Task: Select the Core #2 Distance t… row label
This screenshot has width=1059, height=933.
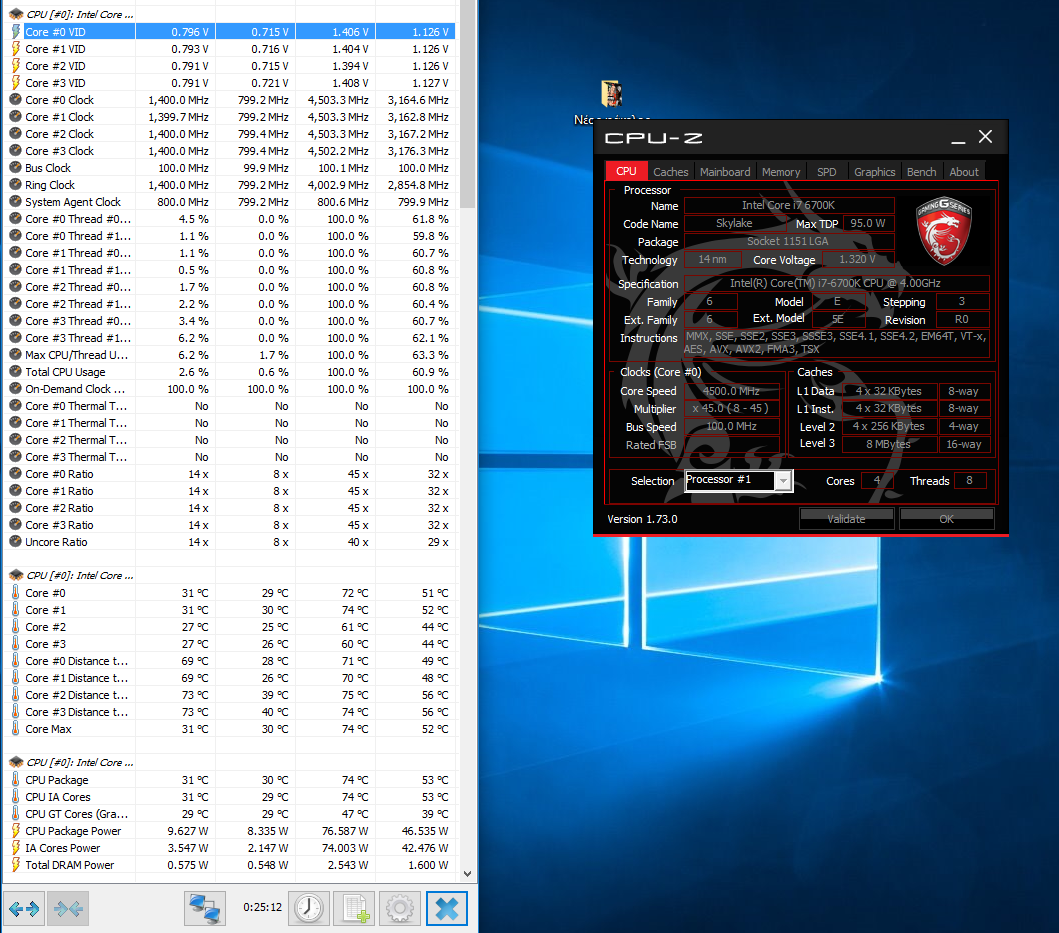Action: click(x=76, y=695)
